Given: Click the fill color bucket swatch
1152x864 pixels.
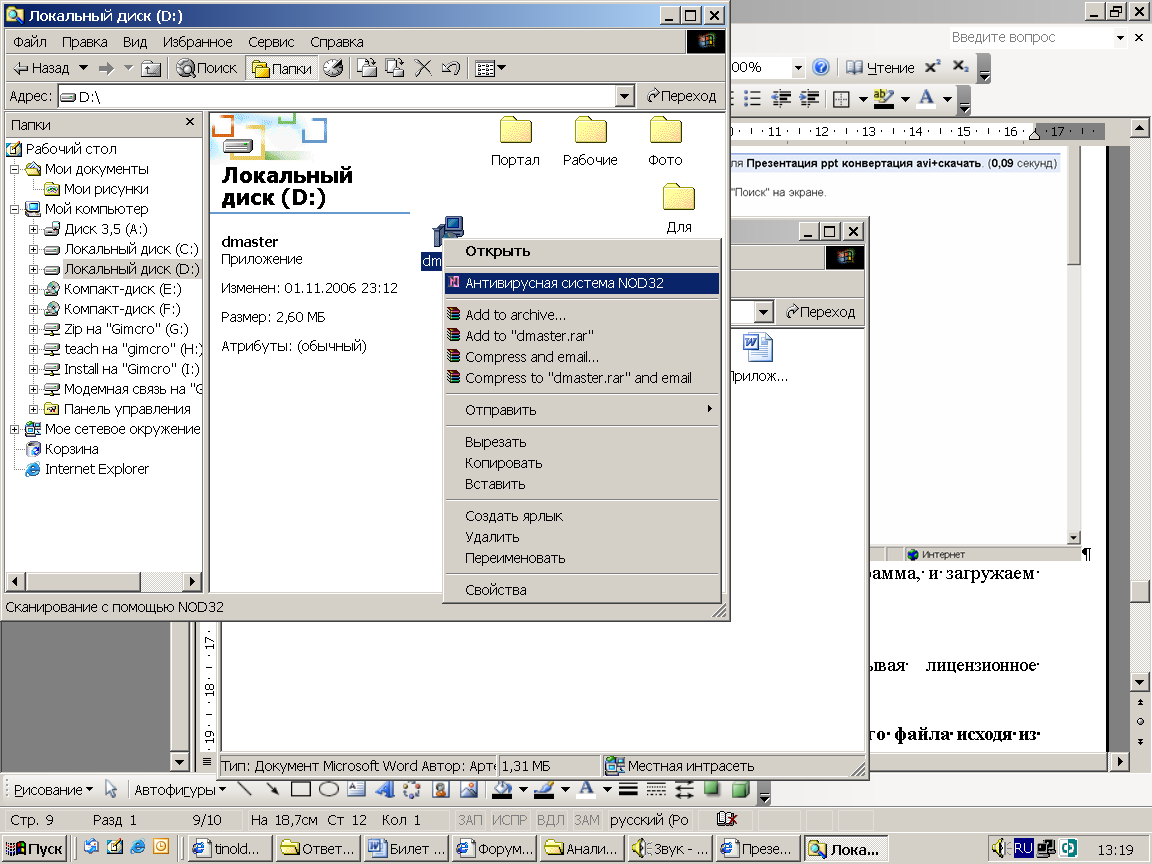Looking at the screenshot, I should point(502,789).
